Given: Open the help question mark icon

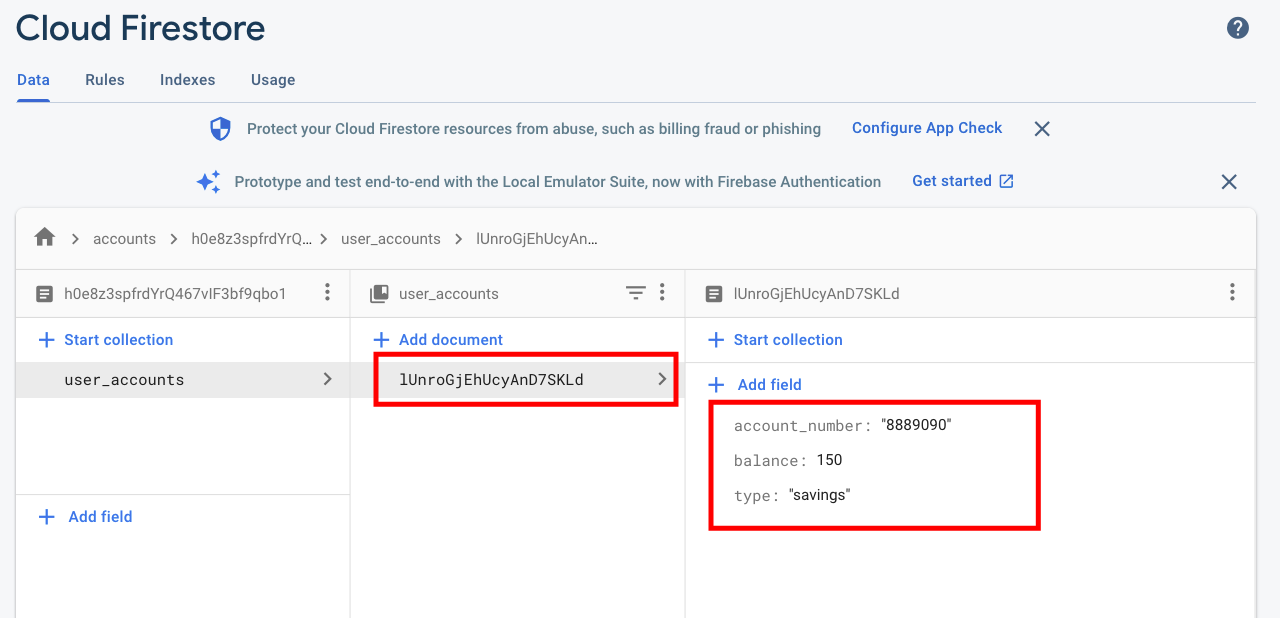Looking at the screenshot, I should click(x=1238, y=28).
